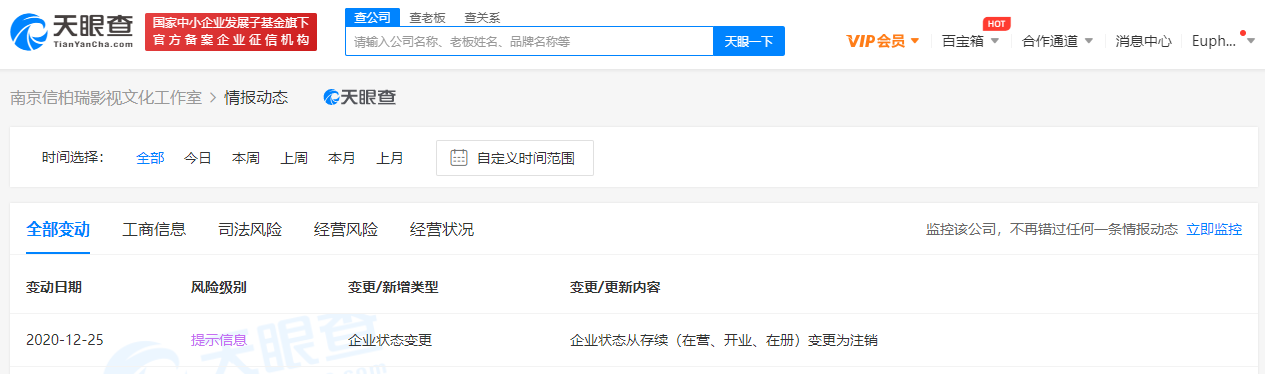Viewport: 1265px width, 374px height.
Task: Filter the time range by 上月
Action: point(390,157)
